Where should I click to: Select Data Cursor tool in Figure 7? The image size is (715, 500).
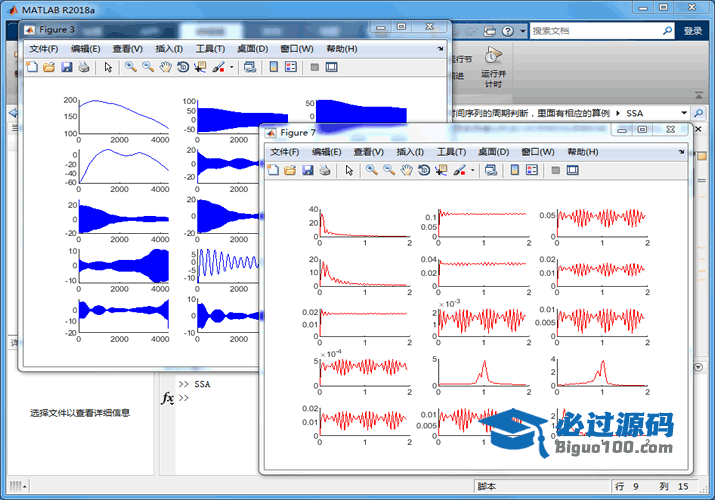pyautogui.click(x=441, y=170)
